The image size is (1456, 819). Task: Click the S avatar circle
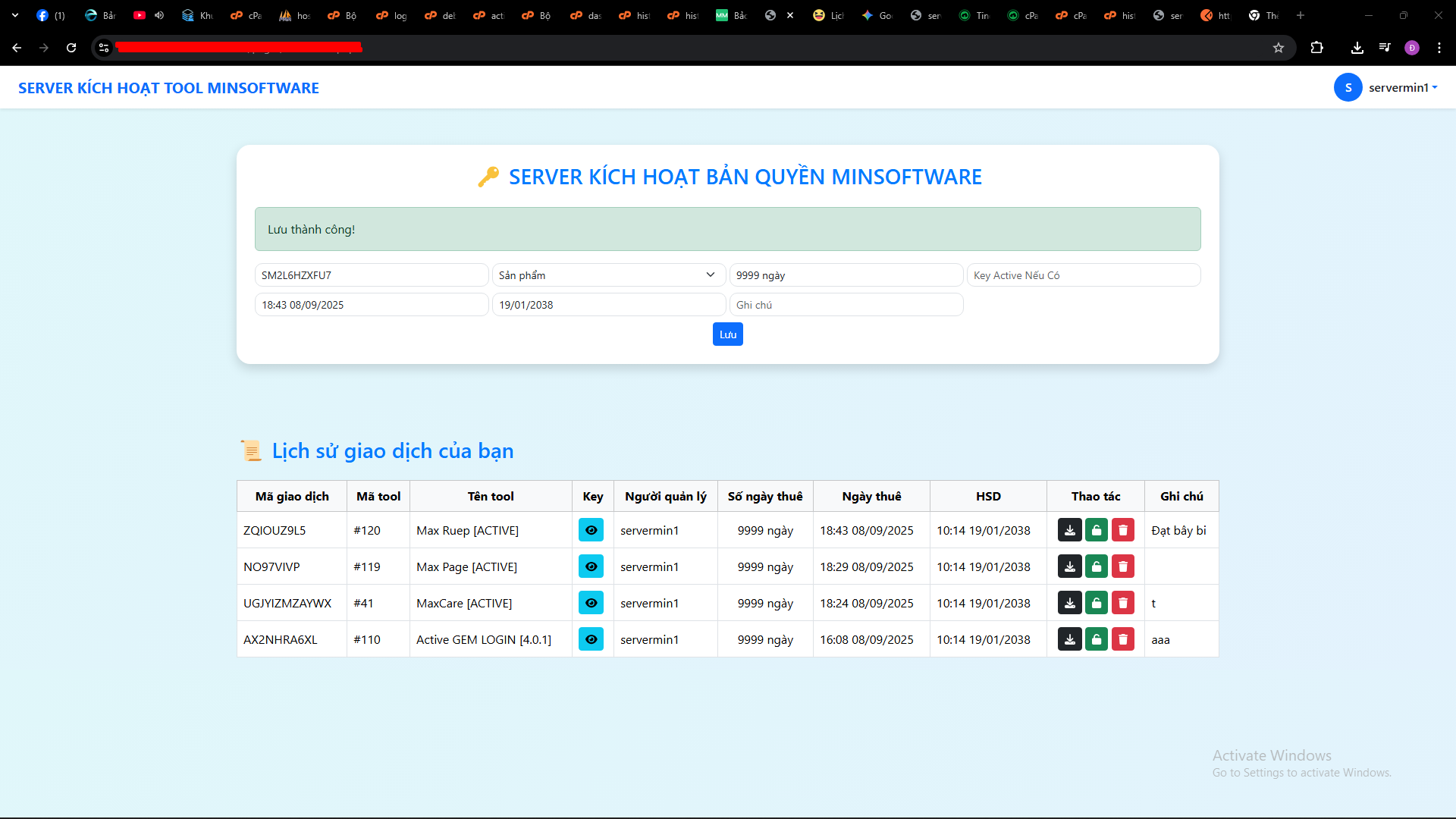[x=1348, y=88]
